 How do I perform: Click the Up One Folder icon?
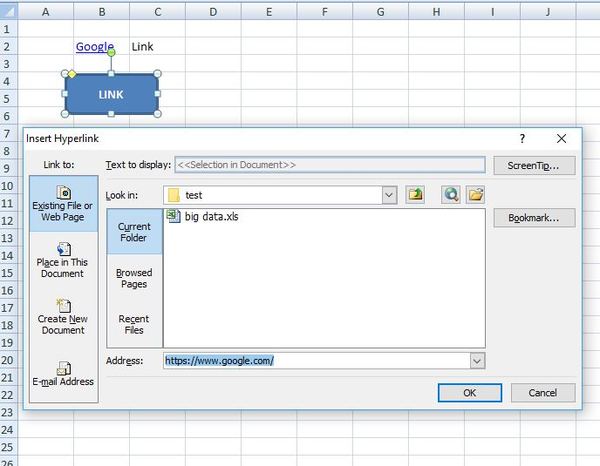(415, 195)
